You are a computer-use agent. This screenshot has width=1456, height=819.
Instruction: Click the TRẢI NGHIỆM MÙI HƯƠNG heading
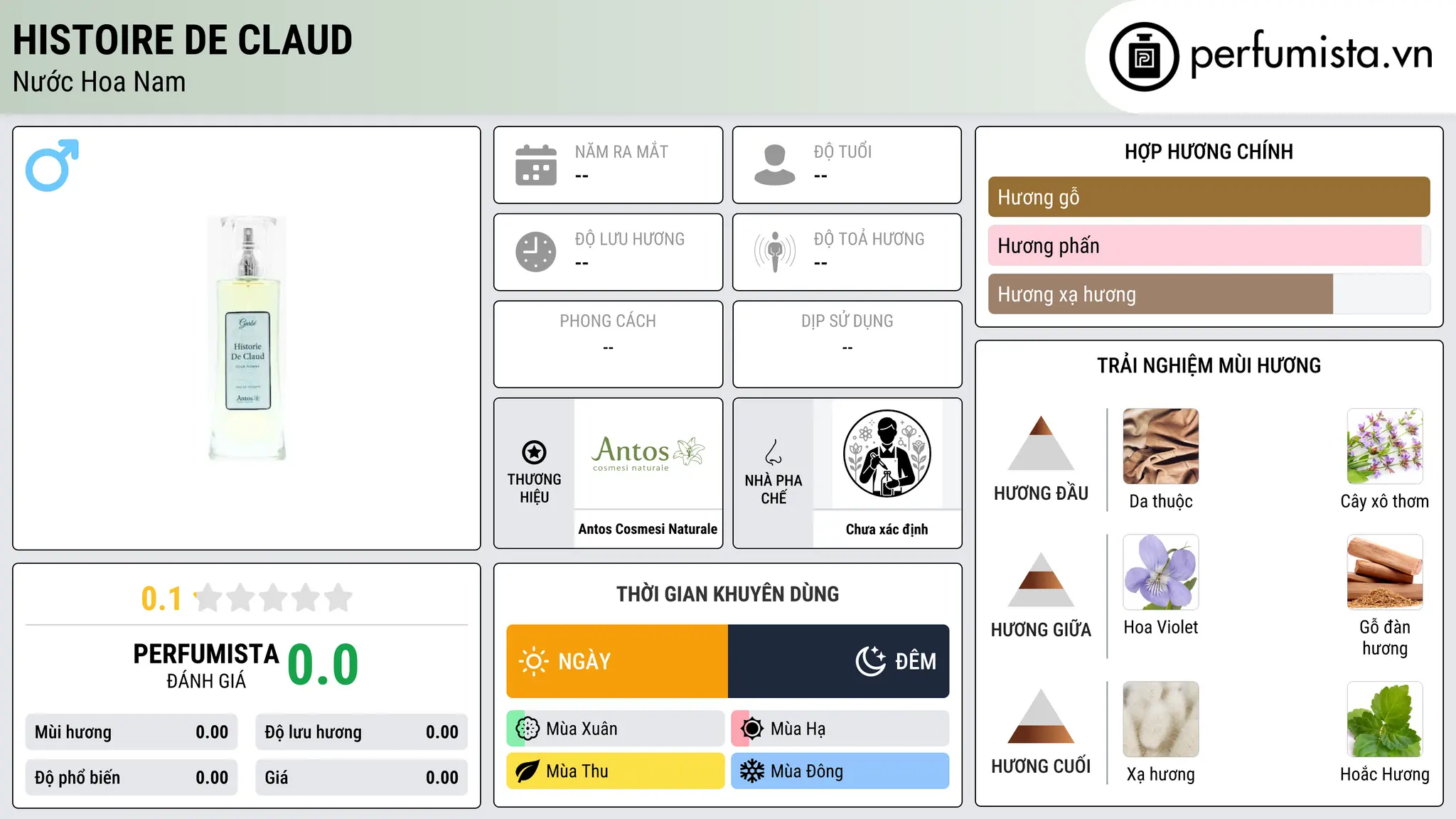(x=1209, y=365)
